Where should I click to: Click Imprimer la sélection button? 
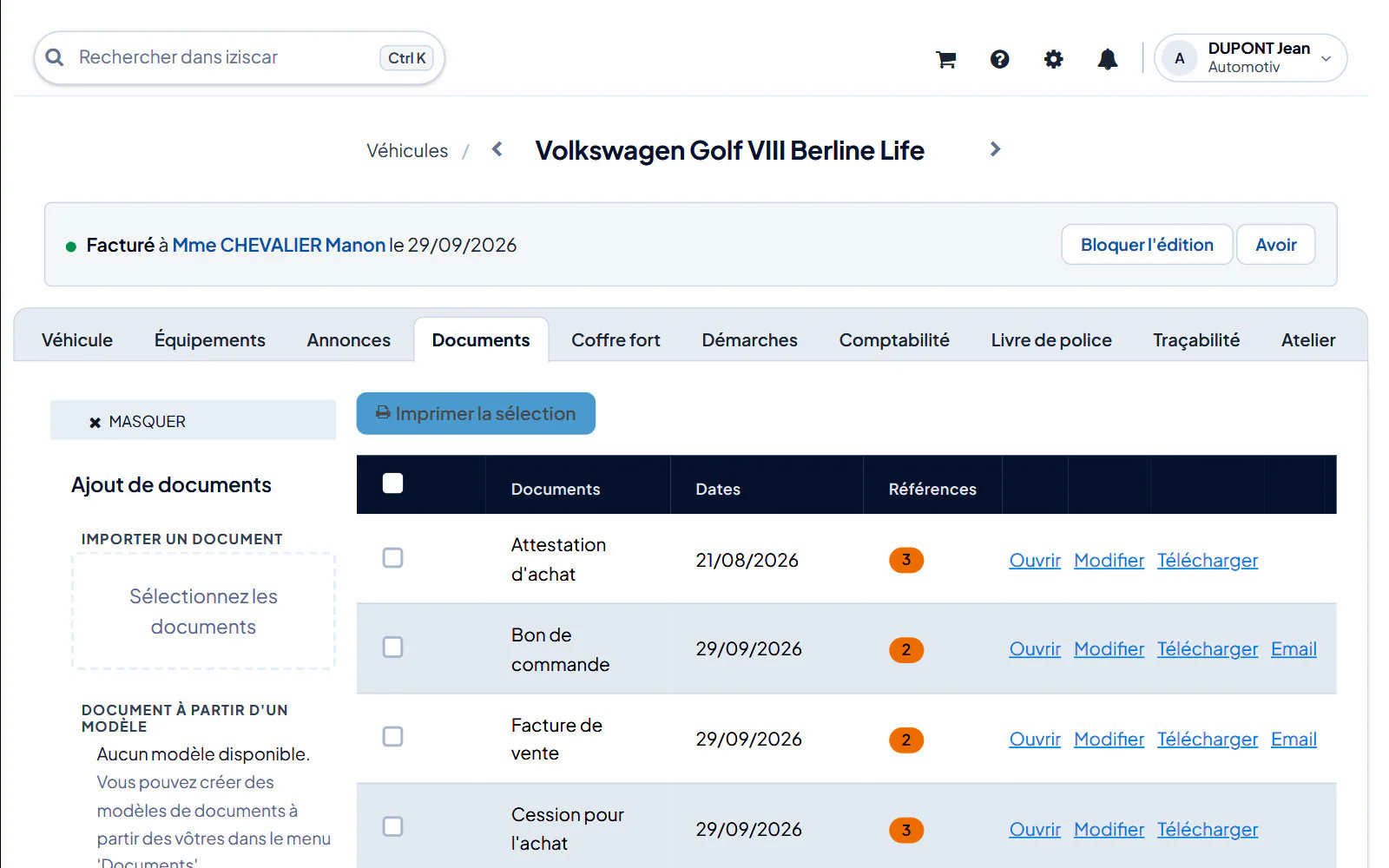coord(476,413)
